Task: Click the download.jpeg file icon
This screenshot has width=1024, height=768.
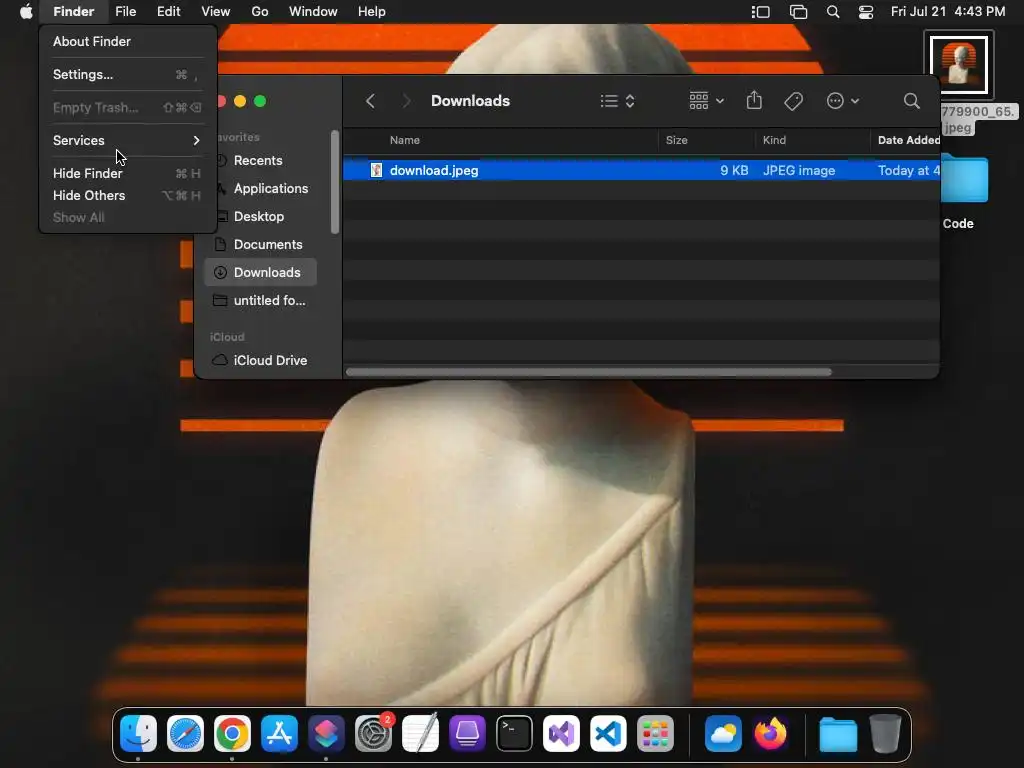Action: 376,170
